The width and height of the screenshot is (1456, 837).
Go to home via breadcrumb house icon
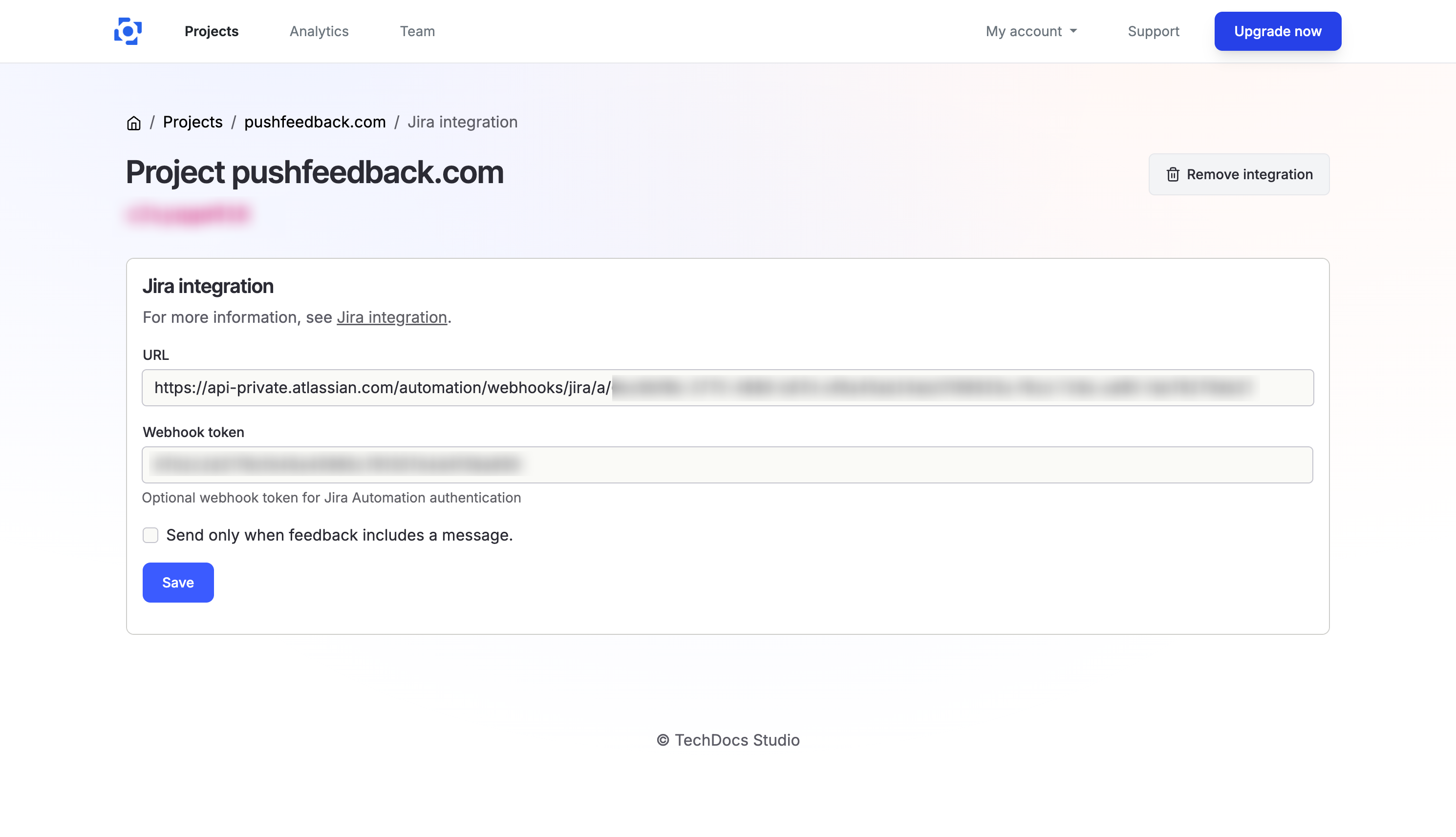click(133, 123)
